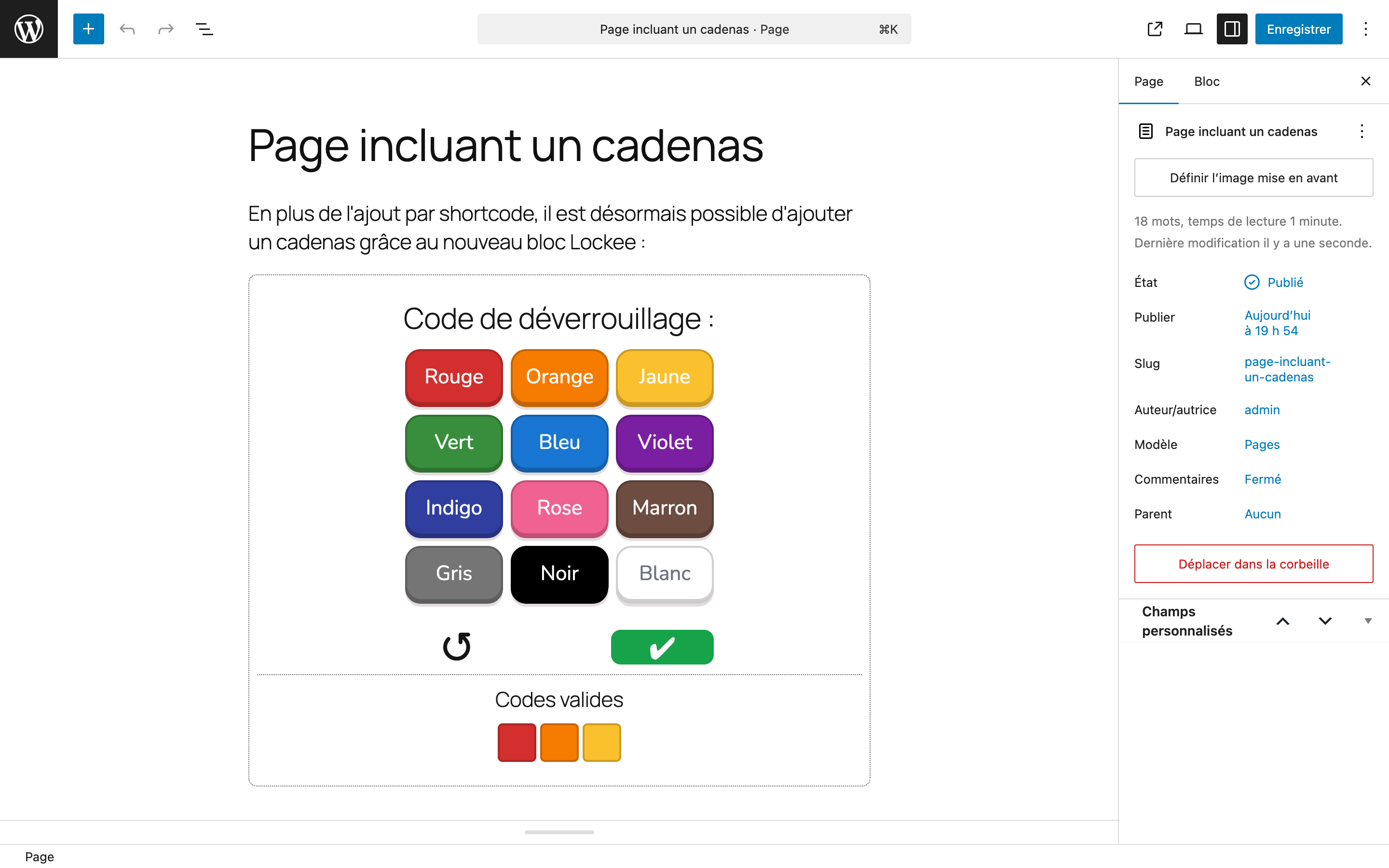Undo the last change
The height and width of the screenshot is (868, 1389).
point(127,29)
